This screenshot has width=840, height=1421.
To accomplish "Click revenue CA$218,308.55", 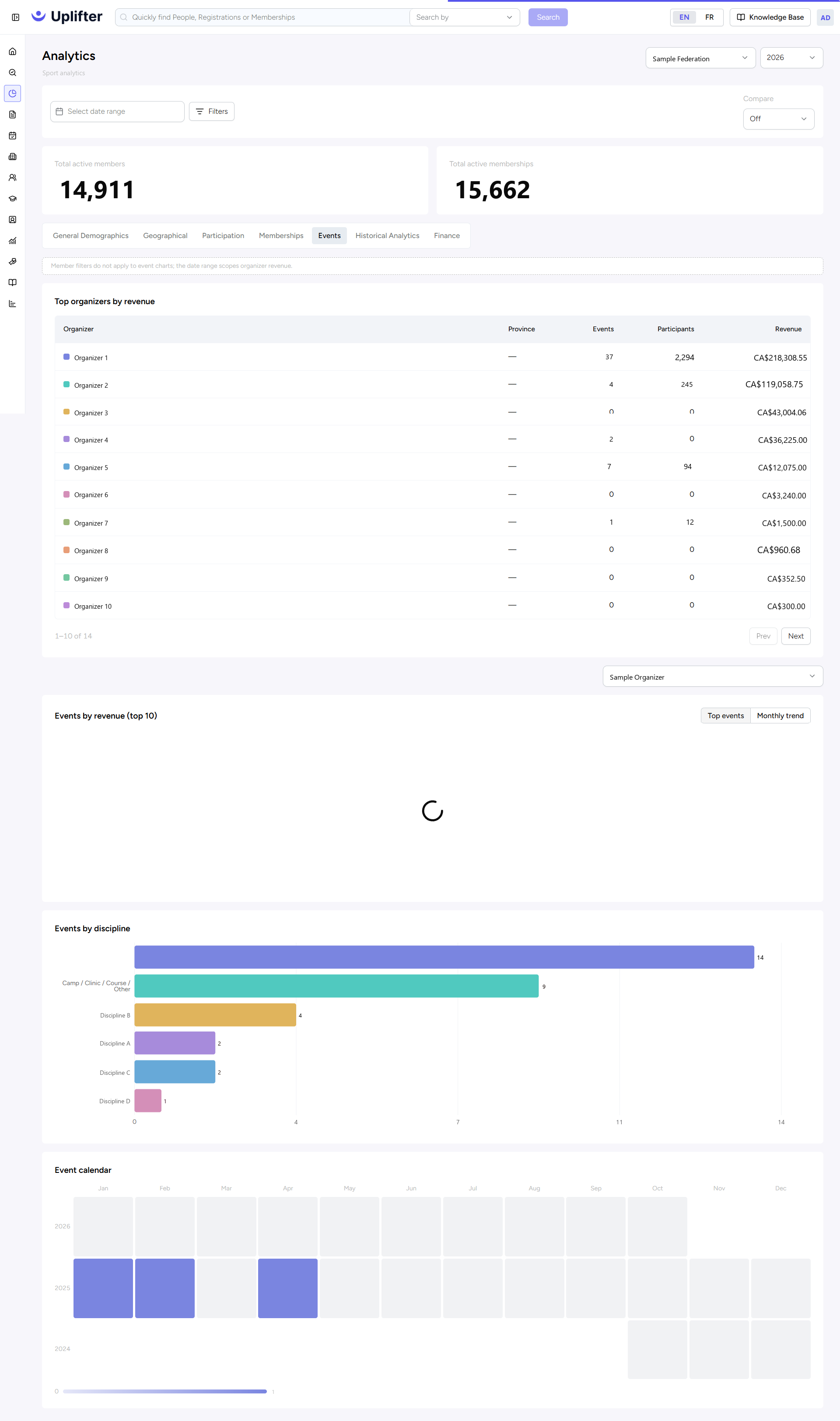I will 780,358.
